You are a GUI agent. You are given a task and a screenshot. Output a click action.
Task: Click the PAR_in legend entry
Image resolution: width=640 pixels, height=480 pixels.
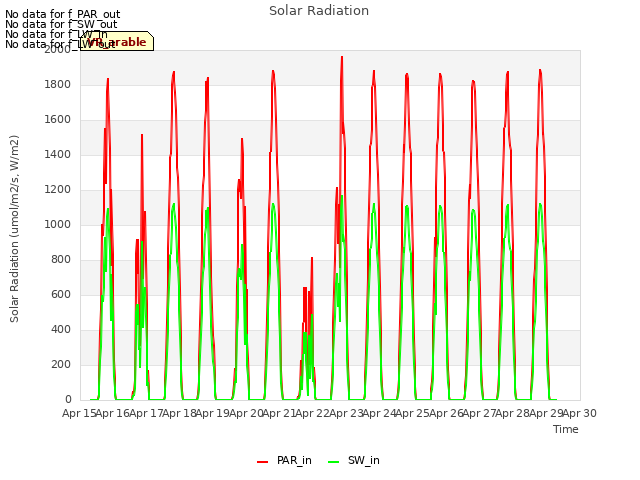pyautogui.click(x=284, y=460)
